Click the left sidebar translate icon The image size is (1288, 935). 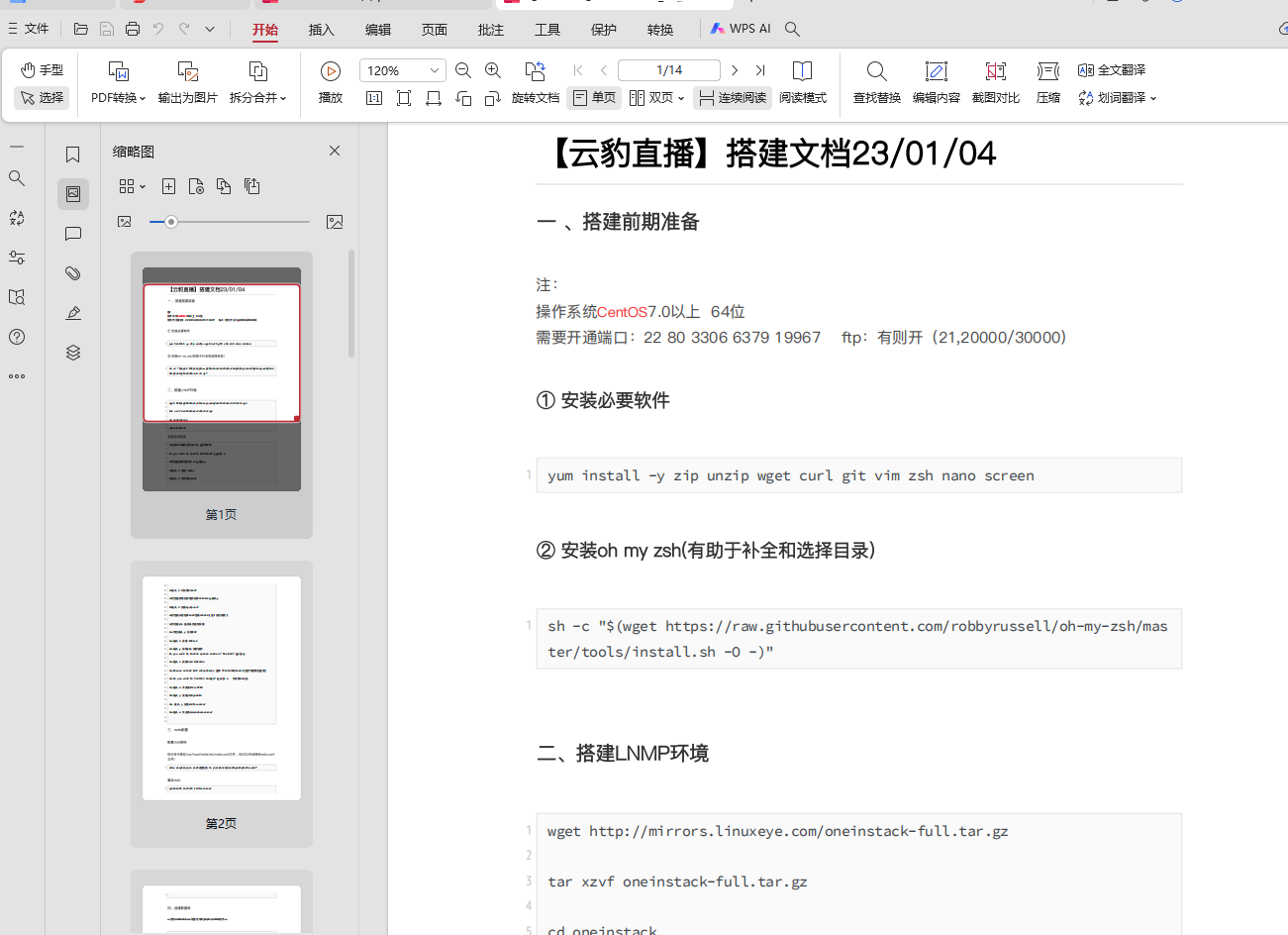click(x=17, y=218)
